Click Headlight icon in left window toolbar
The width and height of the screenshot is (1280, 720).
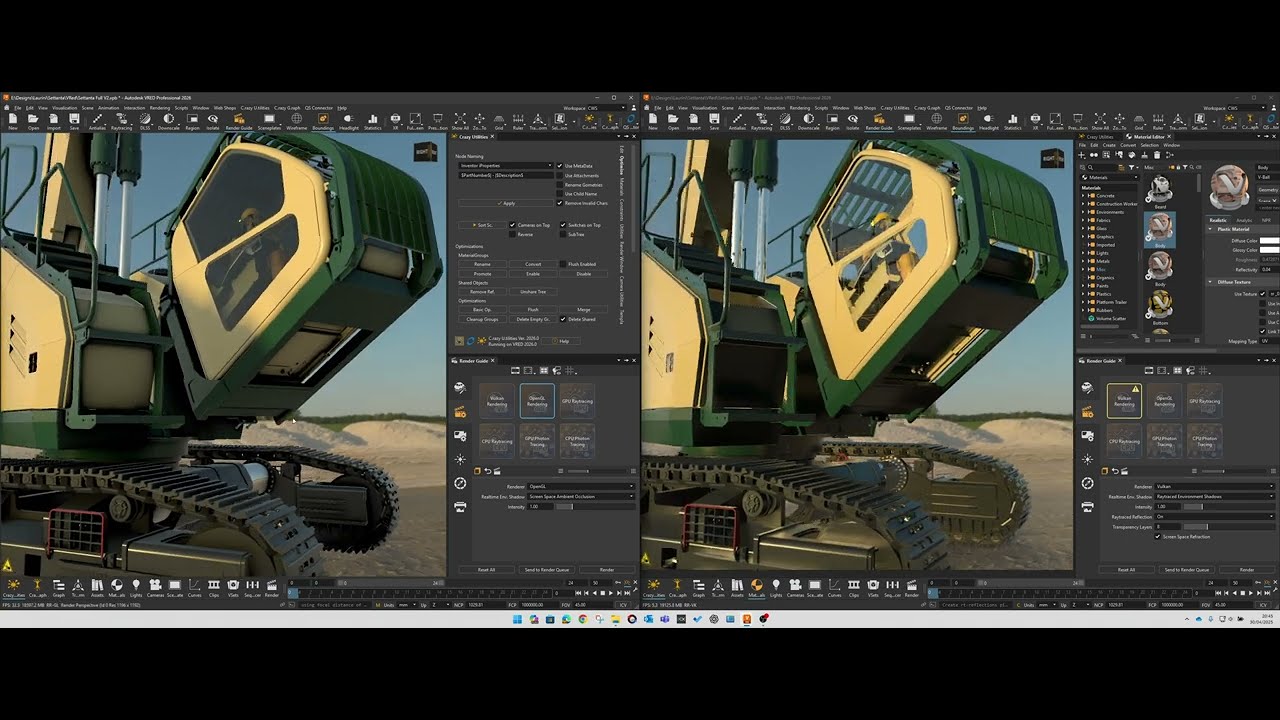point(348,121)
